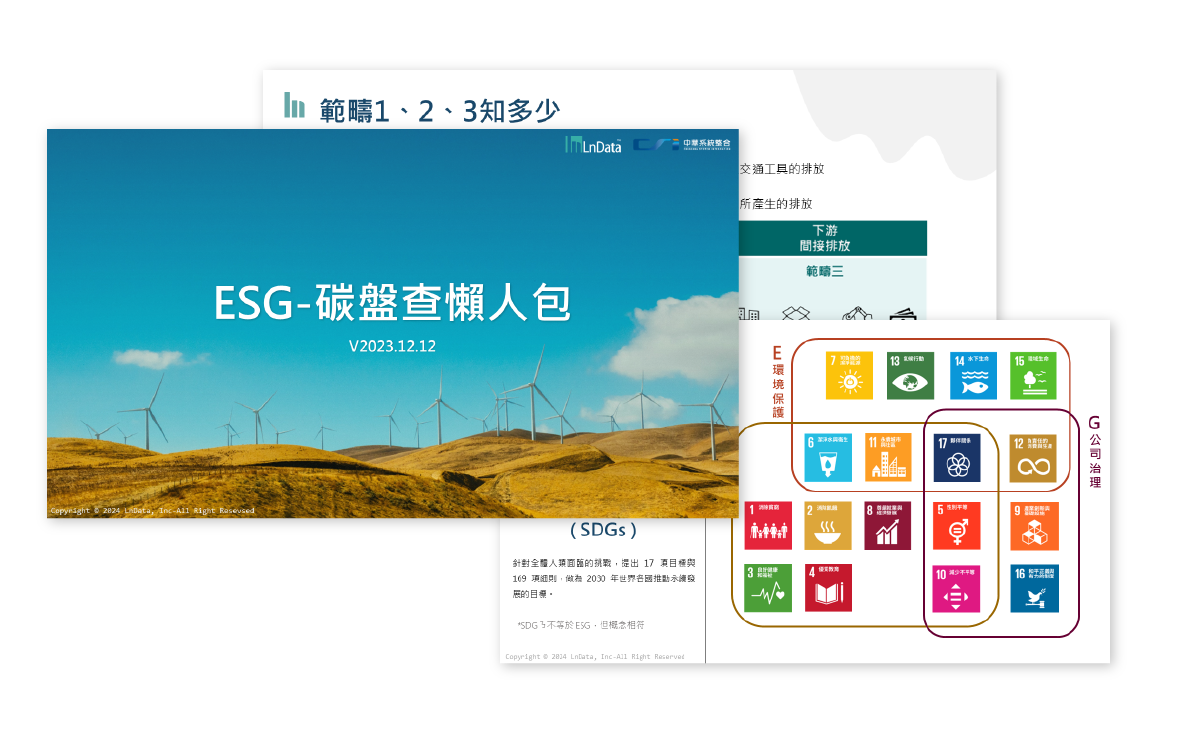
Task: Select the SDG 13 climate action eye icon
Action: [911, 376]
